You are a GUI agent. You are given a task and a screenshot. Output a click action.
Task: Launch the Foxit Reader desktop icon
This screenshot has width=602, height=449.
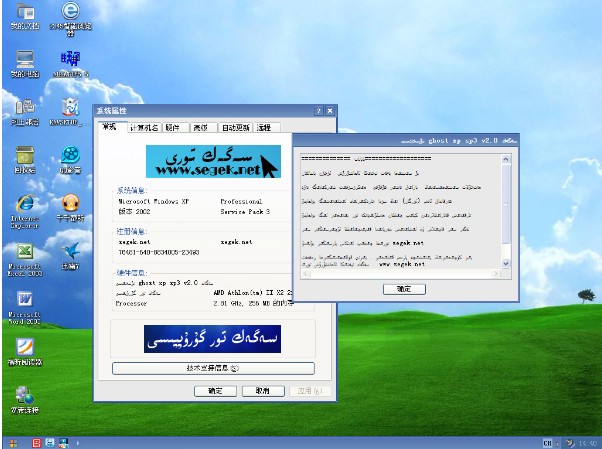pos(25,350)
